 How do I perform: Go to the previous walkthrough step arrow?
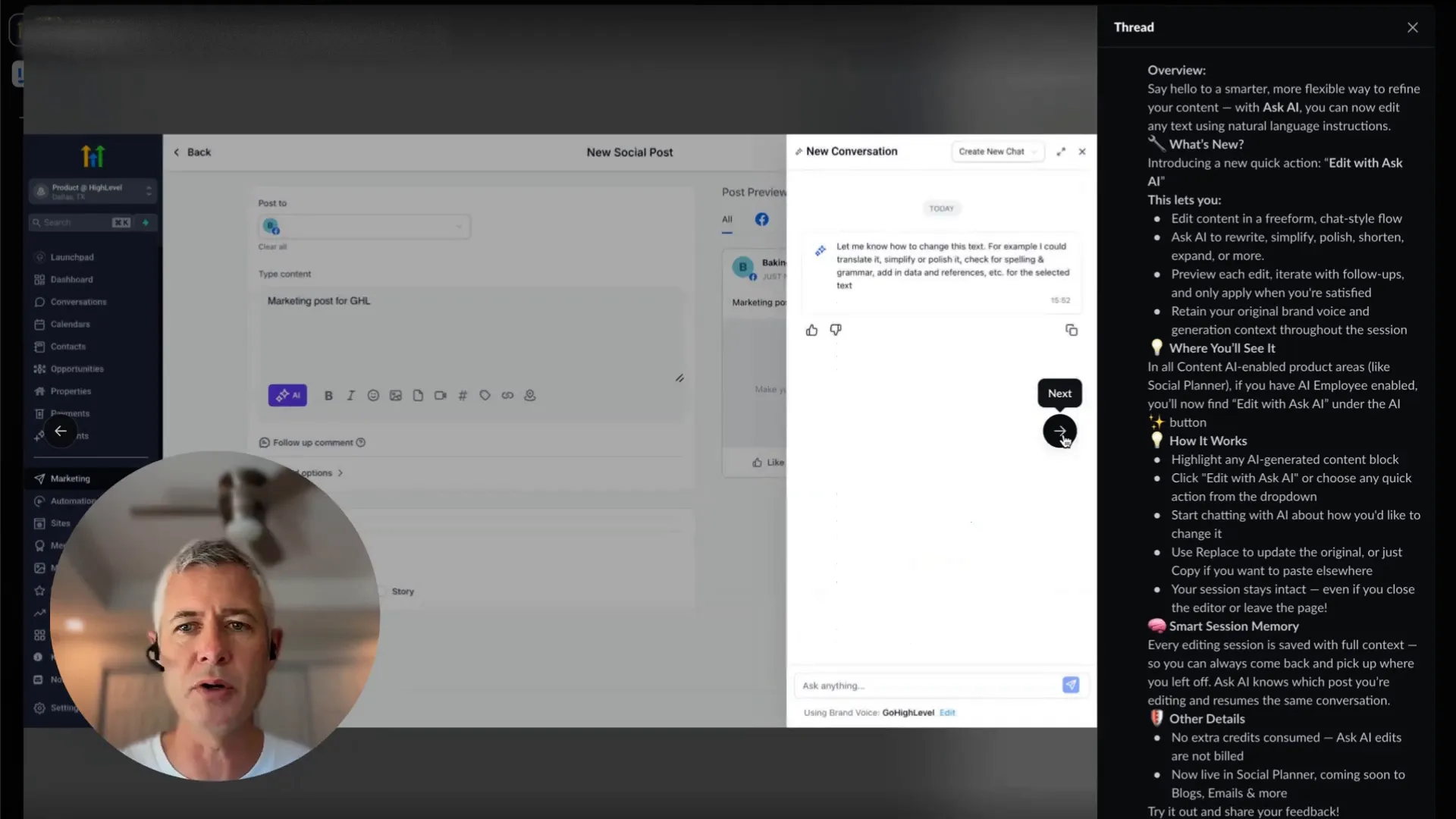pyautogui.click(x=61, y=431)
